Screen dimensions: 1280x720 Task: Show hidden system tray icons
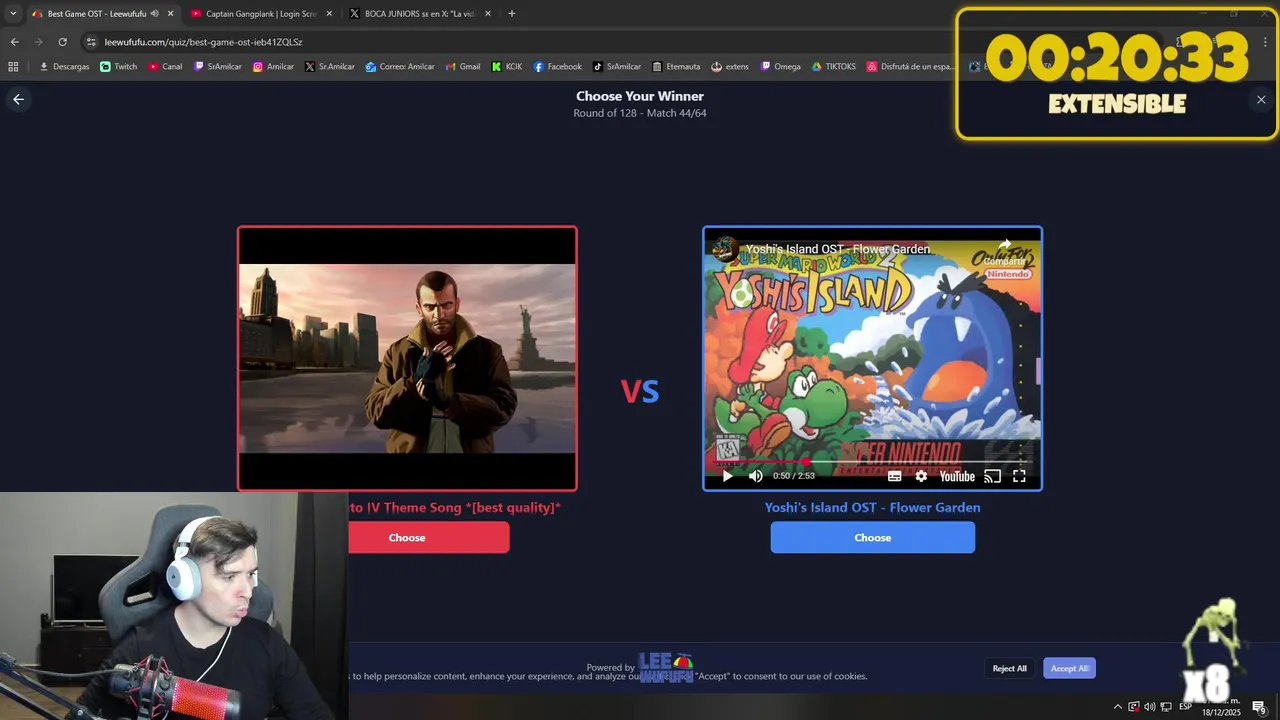pyautogui.click(x=1117, y=707)
